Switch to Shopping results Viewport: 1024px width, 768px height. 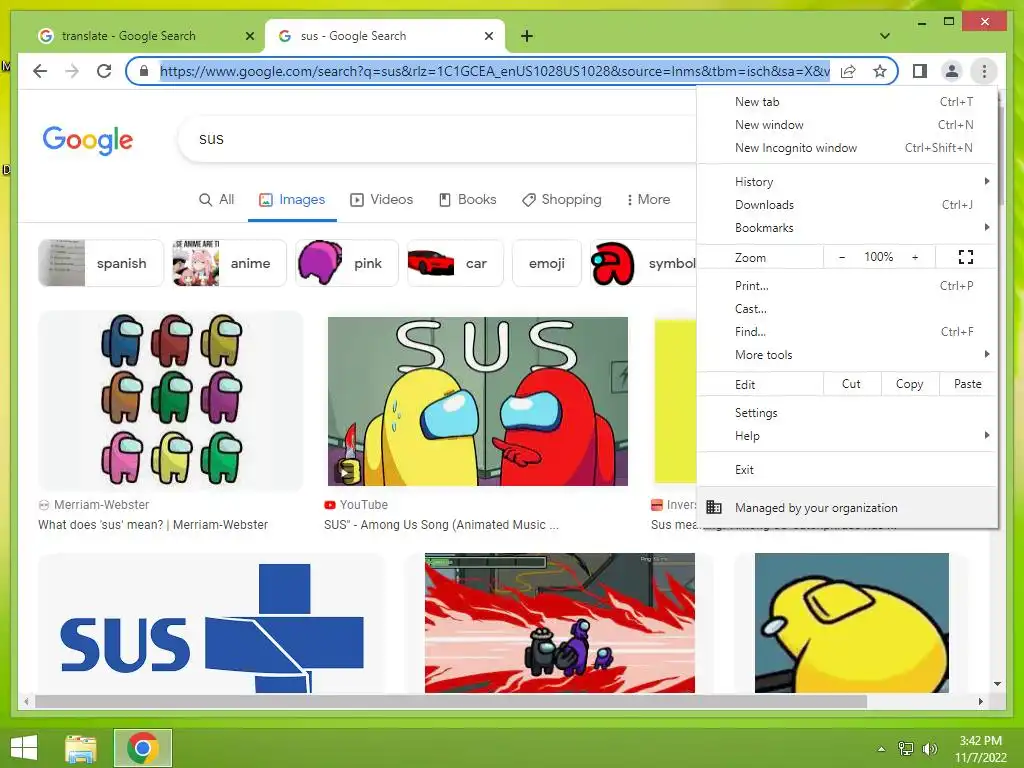[x=562, y=199]
